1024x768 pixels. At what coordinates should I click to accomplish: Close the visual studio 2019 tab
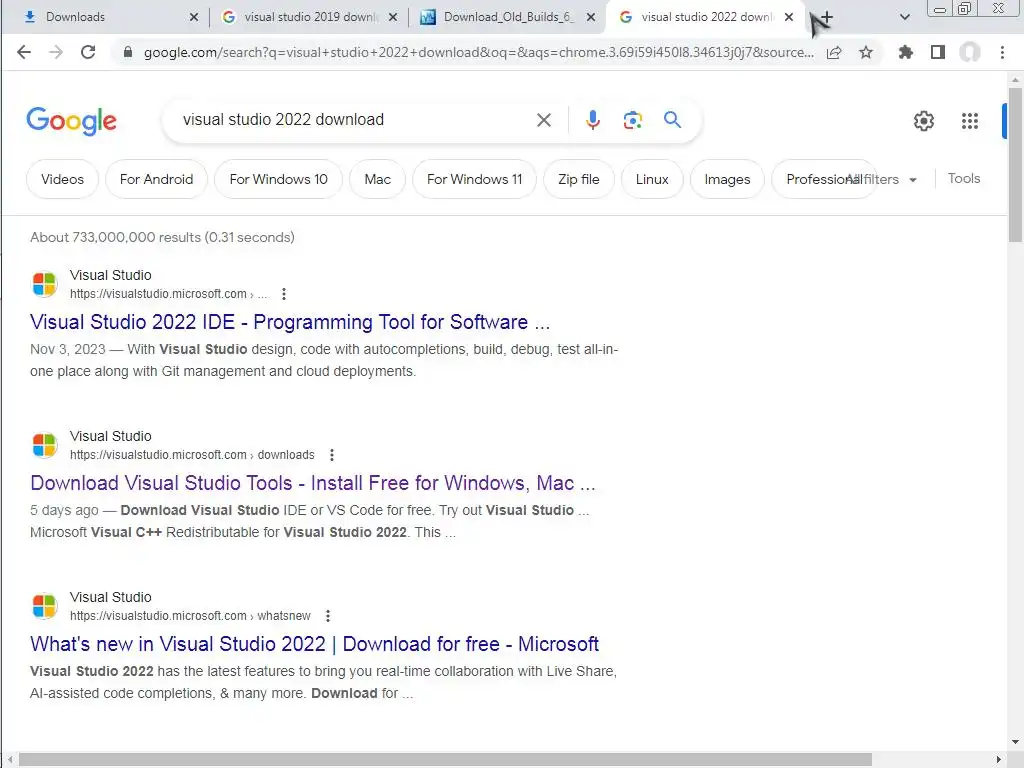[392, 17]
